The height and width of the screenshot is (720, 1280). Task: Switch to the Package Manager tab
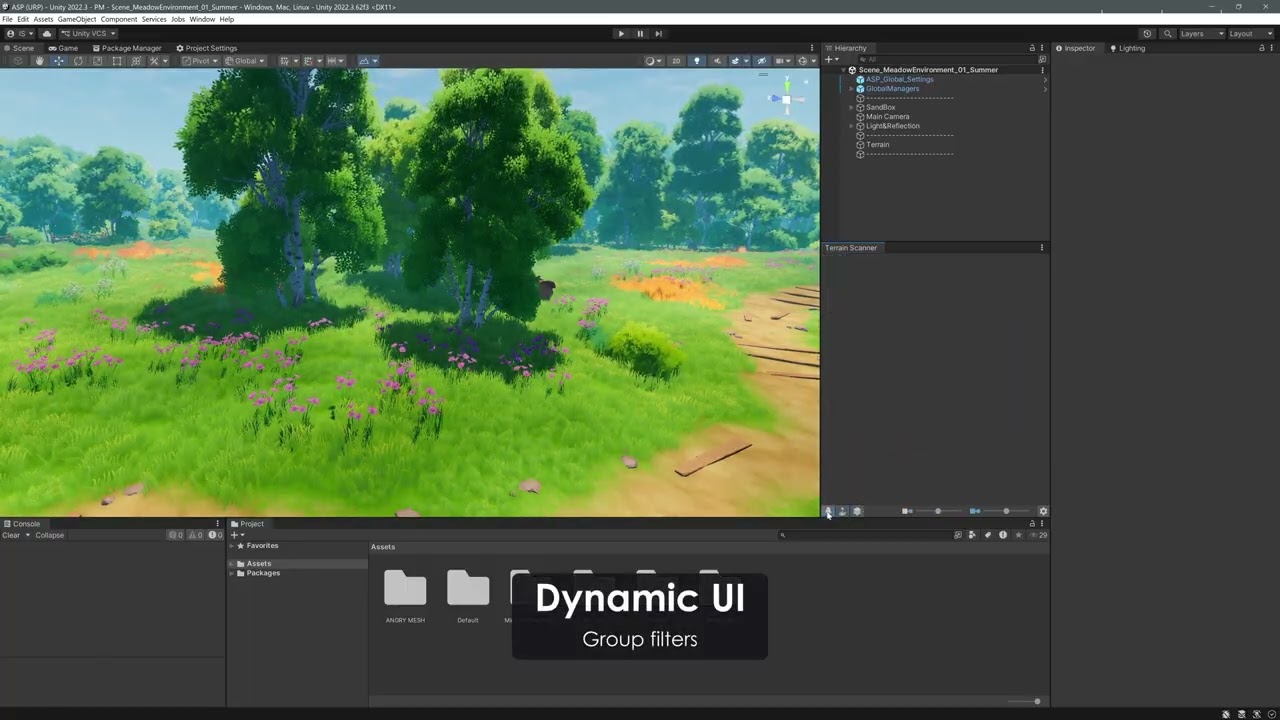coord(126,48)
